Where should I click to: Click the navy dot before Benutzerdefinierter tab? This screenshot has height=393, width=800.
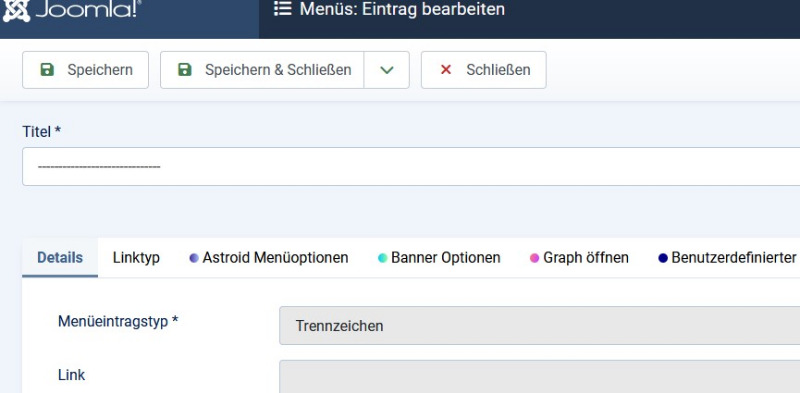(663, 258)
